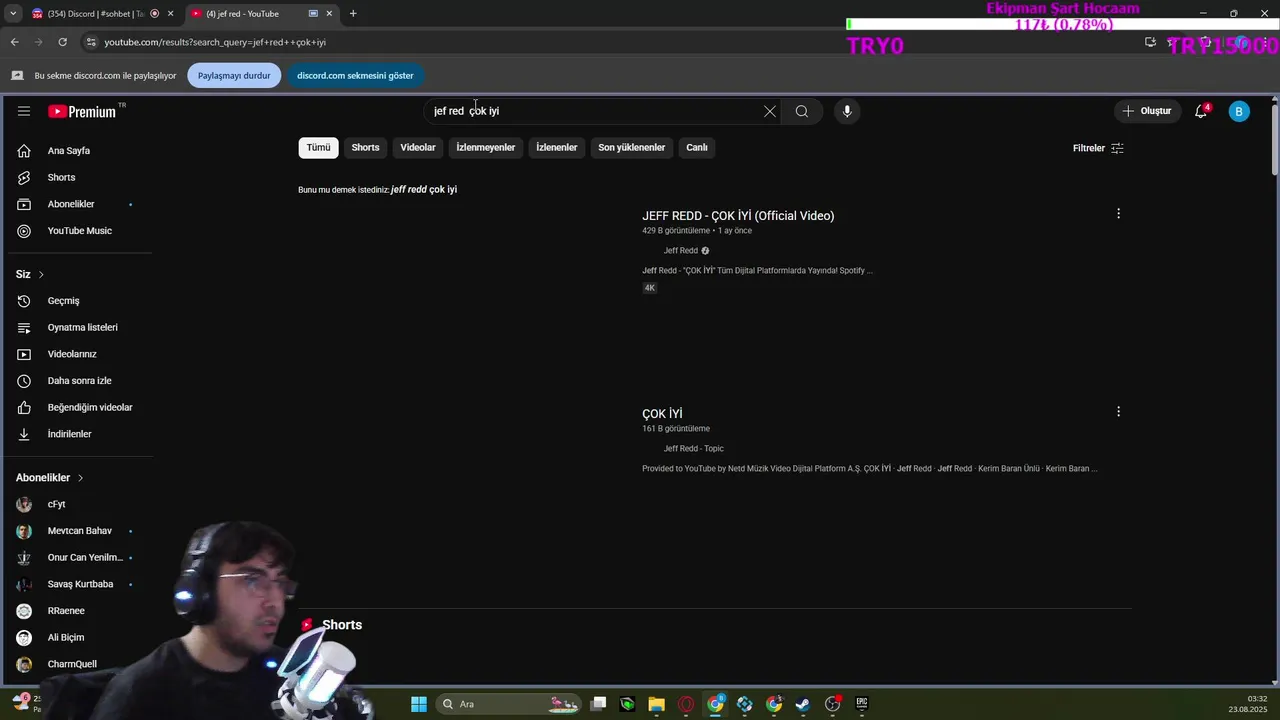Go to YouTube Premium home logo
1280x720 pixels.
[x=82, y=111]
